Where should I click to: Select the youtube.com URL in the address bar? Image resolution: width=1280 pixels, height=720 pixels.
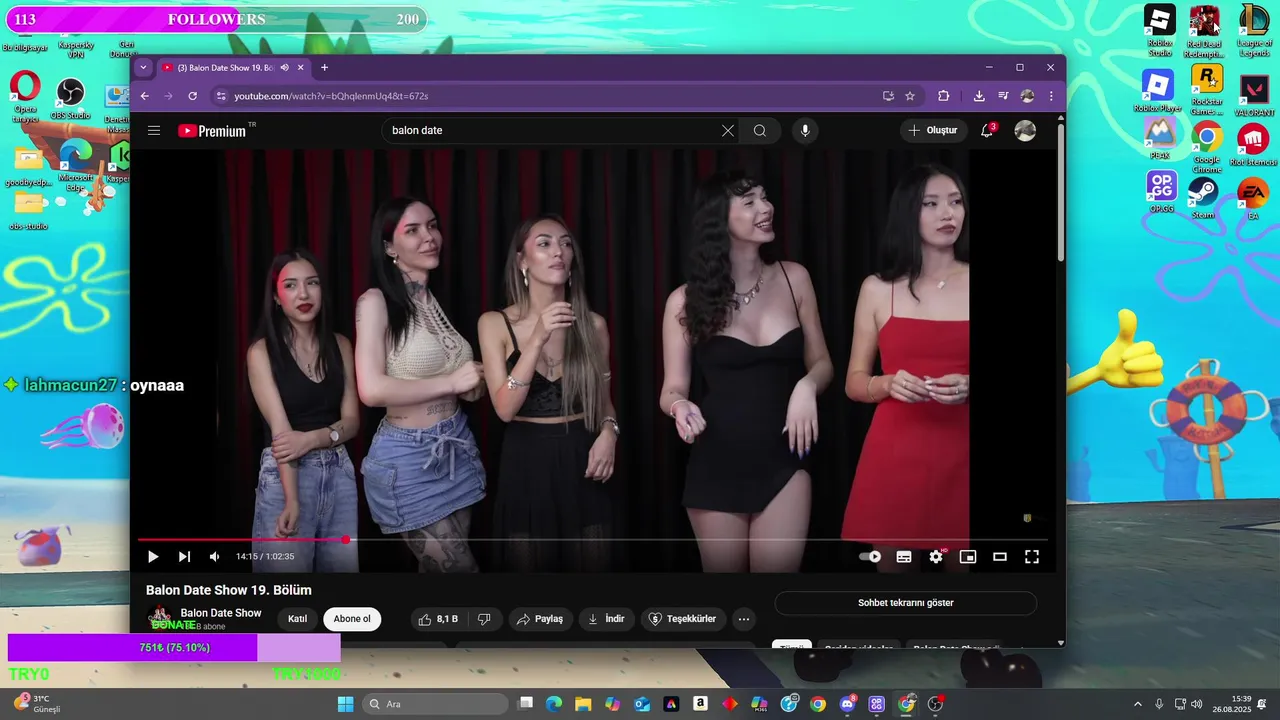[x=331, y=96]
